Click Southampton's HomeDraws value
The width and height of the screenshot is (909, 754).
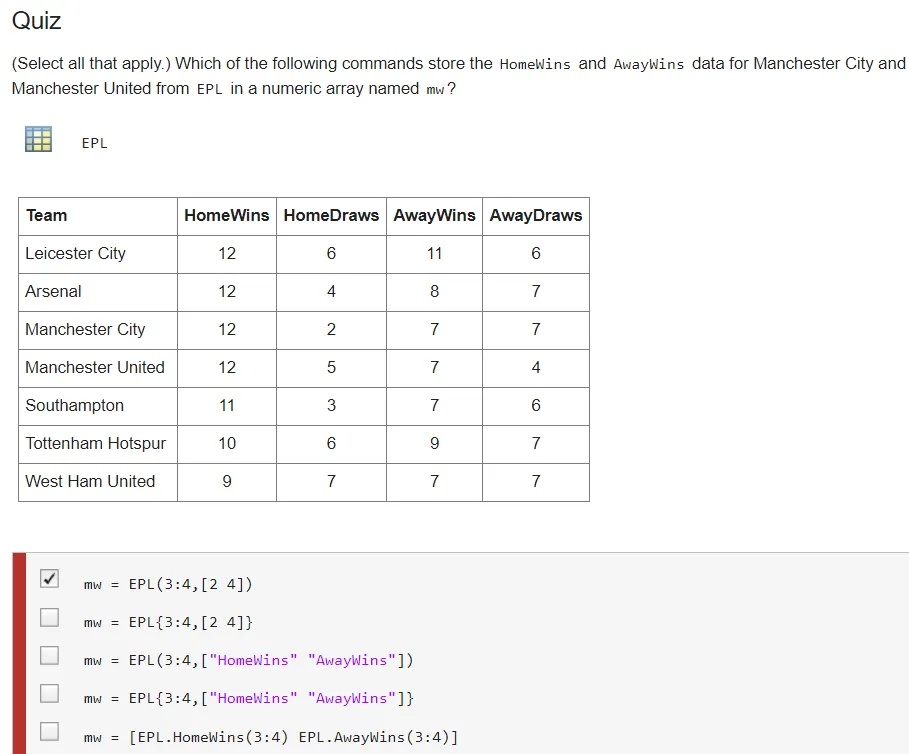(x=331, y=405)
